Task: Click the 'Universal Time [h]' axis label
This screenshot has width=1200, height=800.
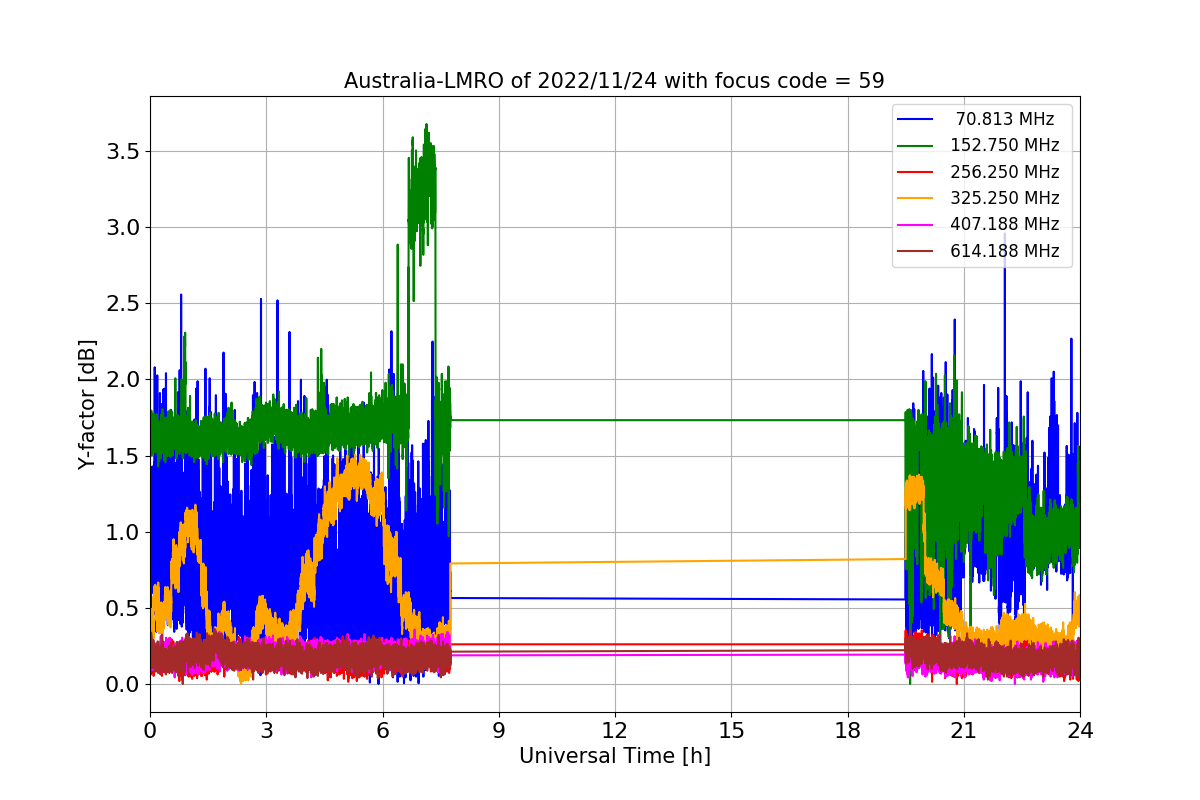Action: [x=615, y=757]
